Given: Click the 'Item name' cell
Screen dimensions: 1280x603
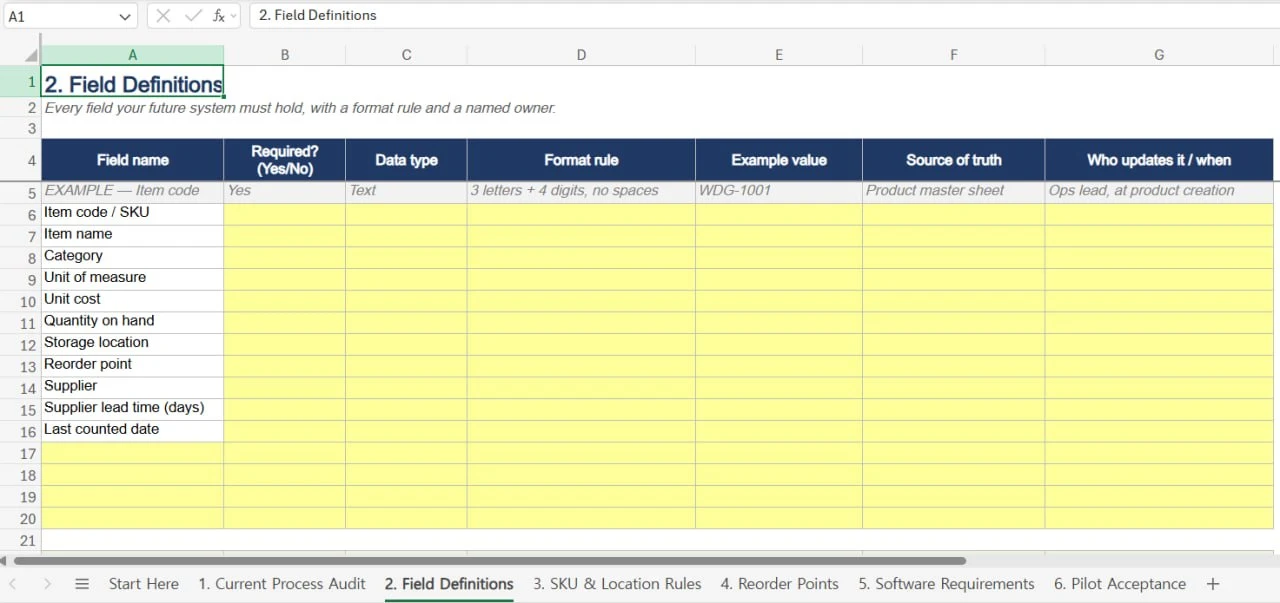Looking at the screenshot, I should 132,235.
